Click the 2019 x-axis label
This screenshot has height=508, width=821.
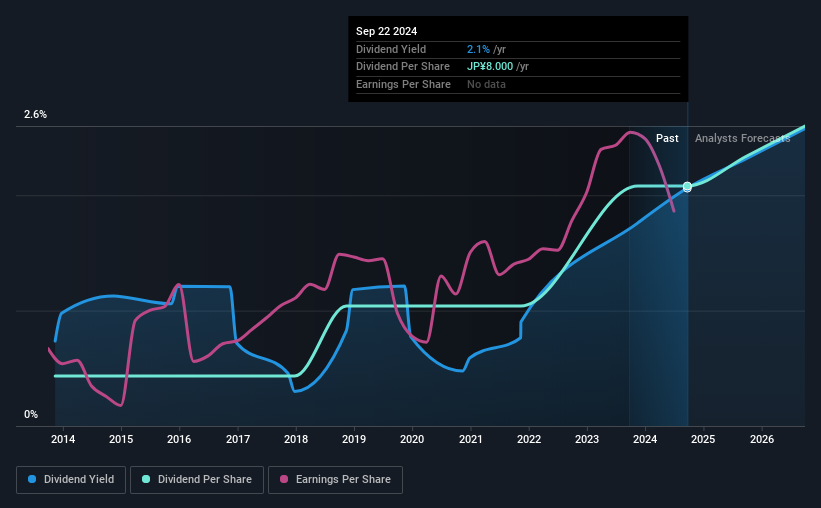tap(354, 439)
